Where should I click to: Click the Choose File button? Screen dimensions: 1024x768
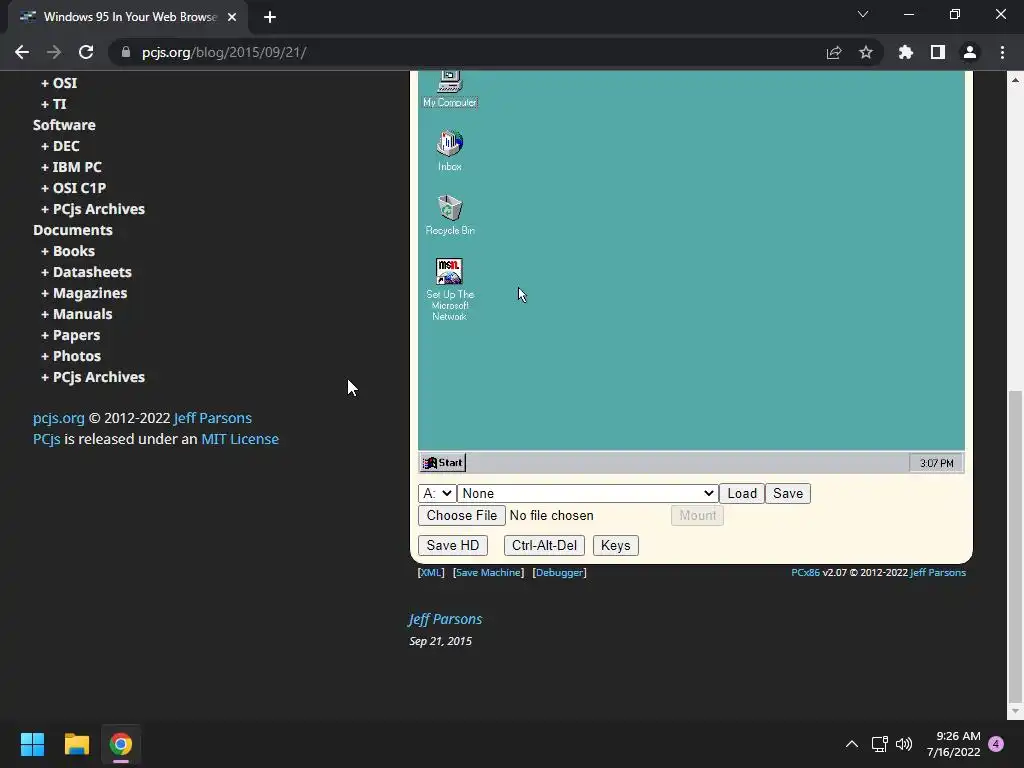coord(462,515)
